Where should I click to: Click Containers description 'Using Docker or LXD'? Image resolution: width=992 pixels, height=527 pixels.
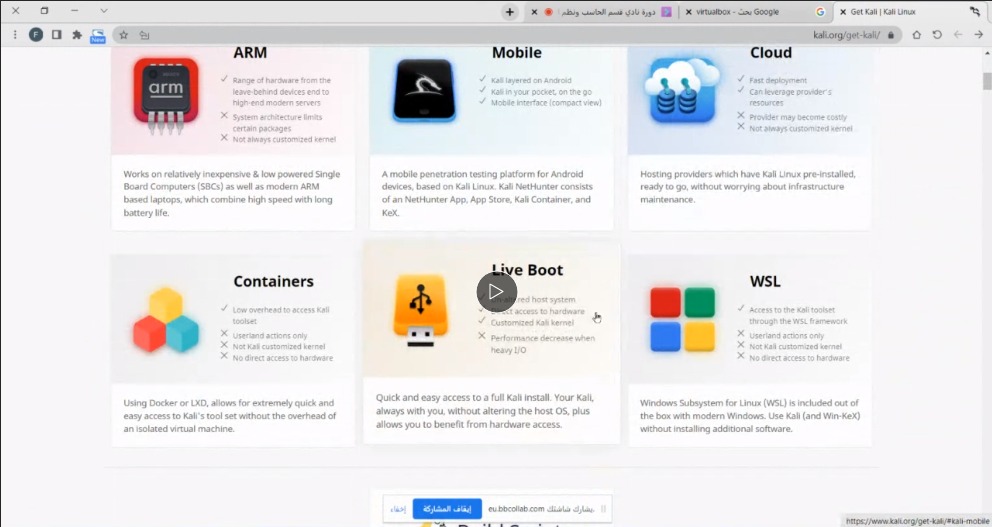coord(230,416)
